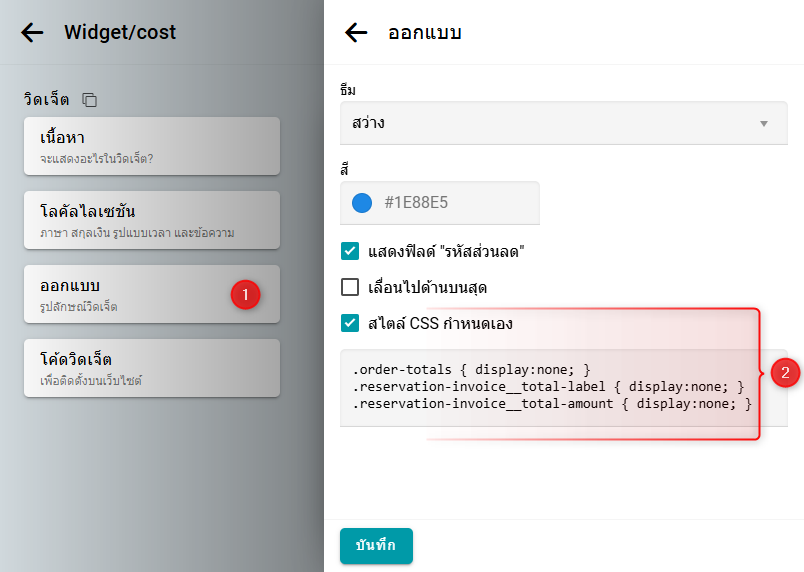Expand the ธีม dropdown arrow
Viewport: 804px width, 572px height.
[764, 124]
